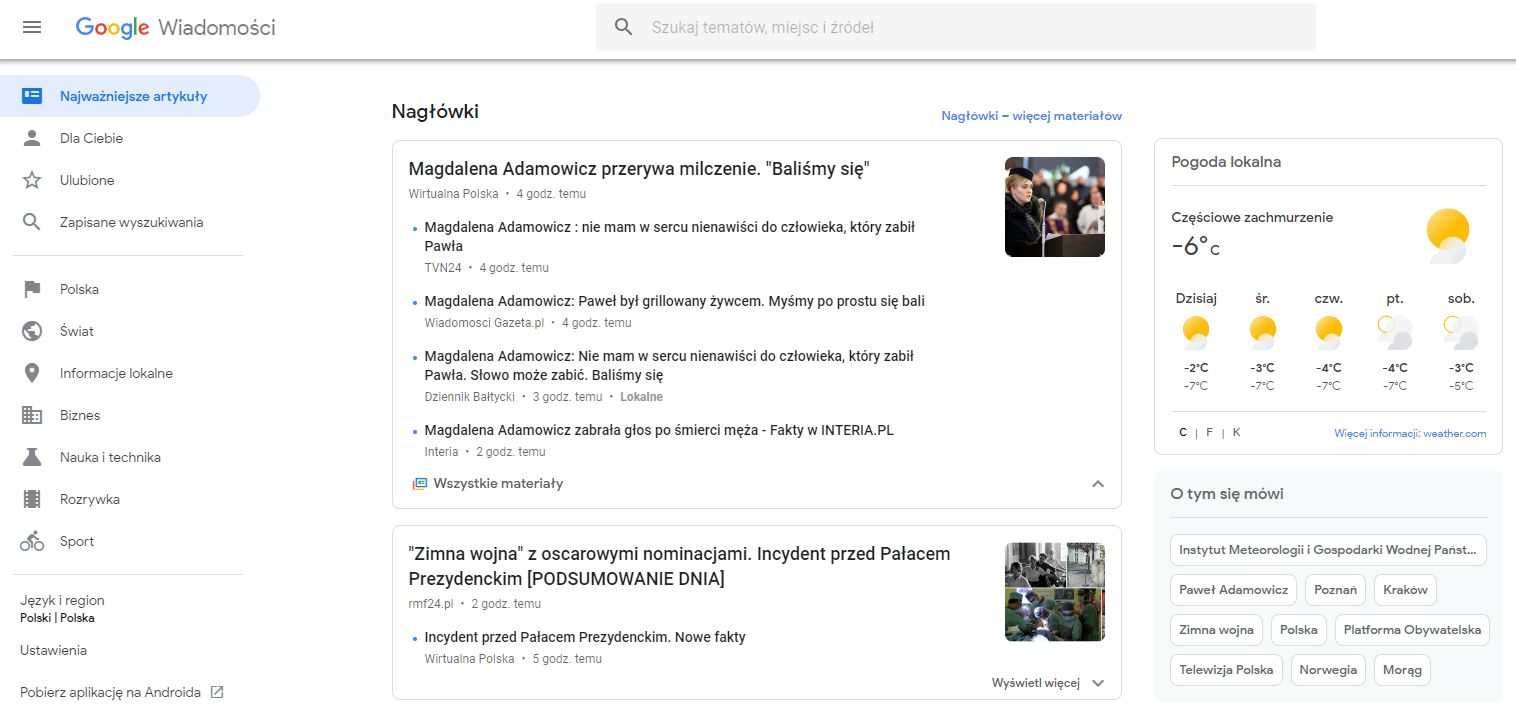Select the Najważniejsze artykuły sidebar icon
This screenshot has width=1516, height=714.
tap(33, 96)
